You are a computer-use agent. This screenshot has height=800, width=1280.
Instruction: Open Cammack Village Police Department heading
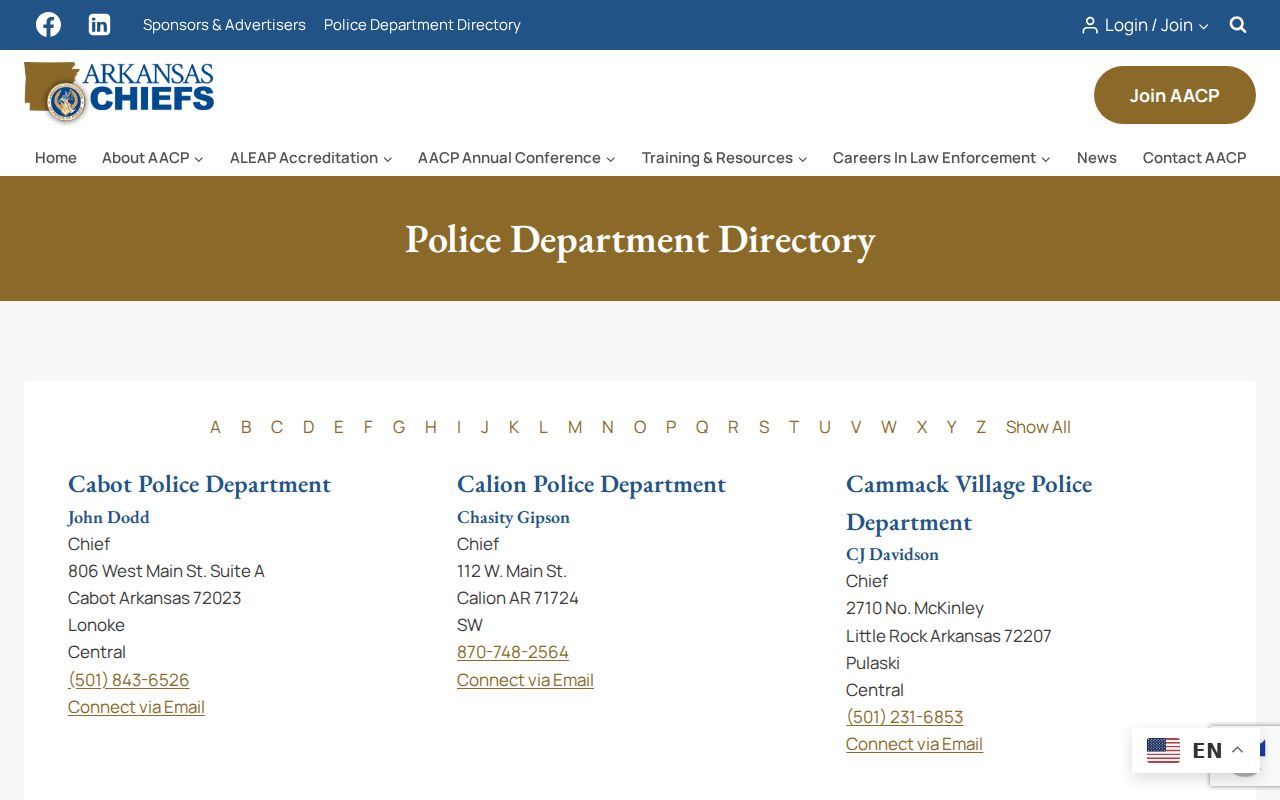[969, 503]
